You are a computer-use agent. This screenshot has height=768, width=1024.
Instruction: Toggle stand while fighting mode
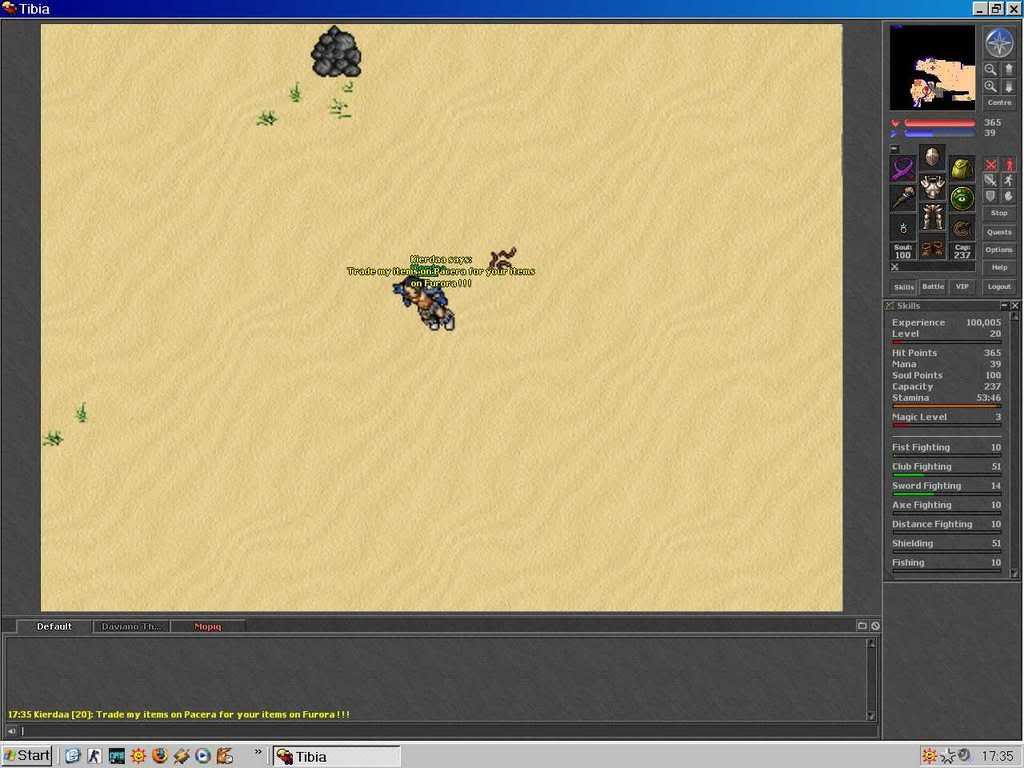pyautogui.click(x=1008, y=165)
